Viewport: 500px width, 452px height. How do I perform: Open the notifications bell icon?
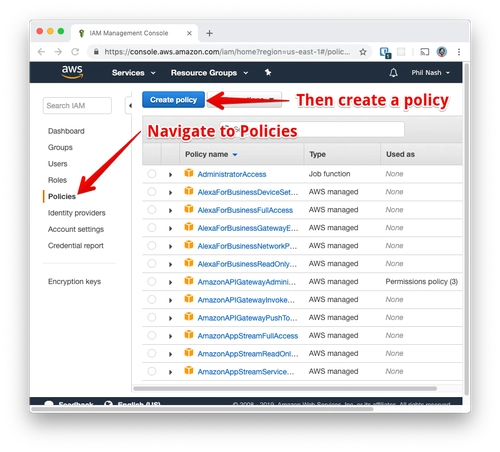point(393,73)
